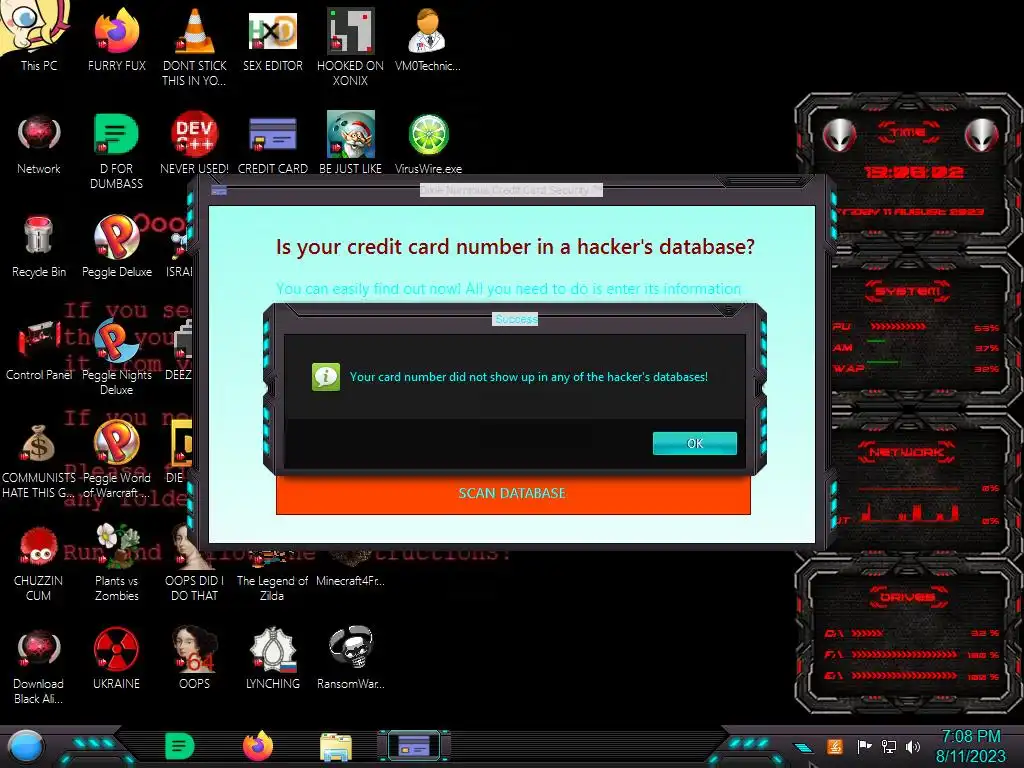This screenshot has height=768, width=1024.
Task: Click the TIME gadget header
Action: click(x=908, y=133)
